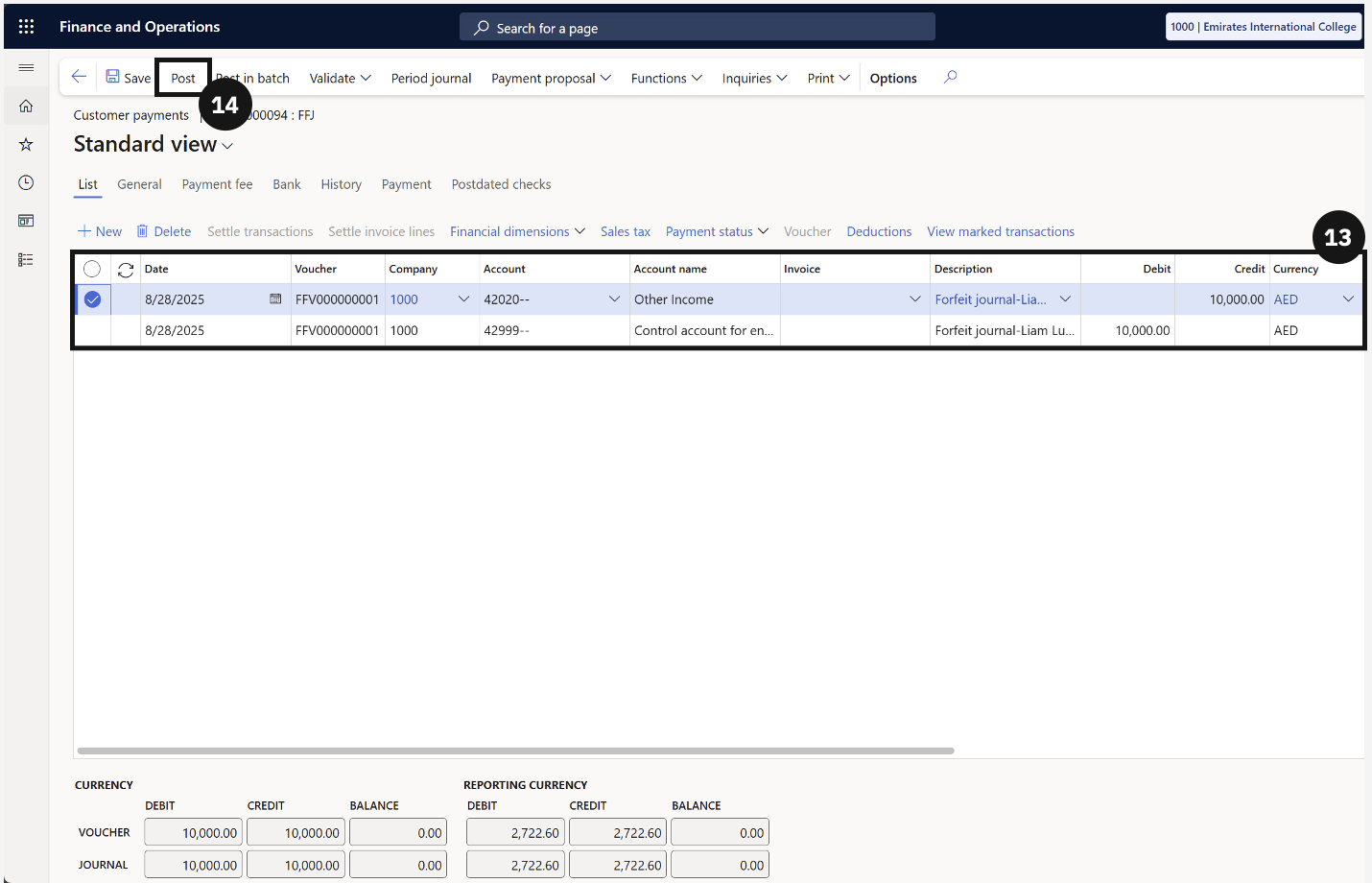Viewport: 1372px width, 883px height.
Task: Expand the navigation pane hamburger icon
Action: (26, 67)
